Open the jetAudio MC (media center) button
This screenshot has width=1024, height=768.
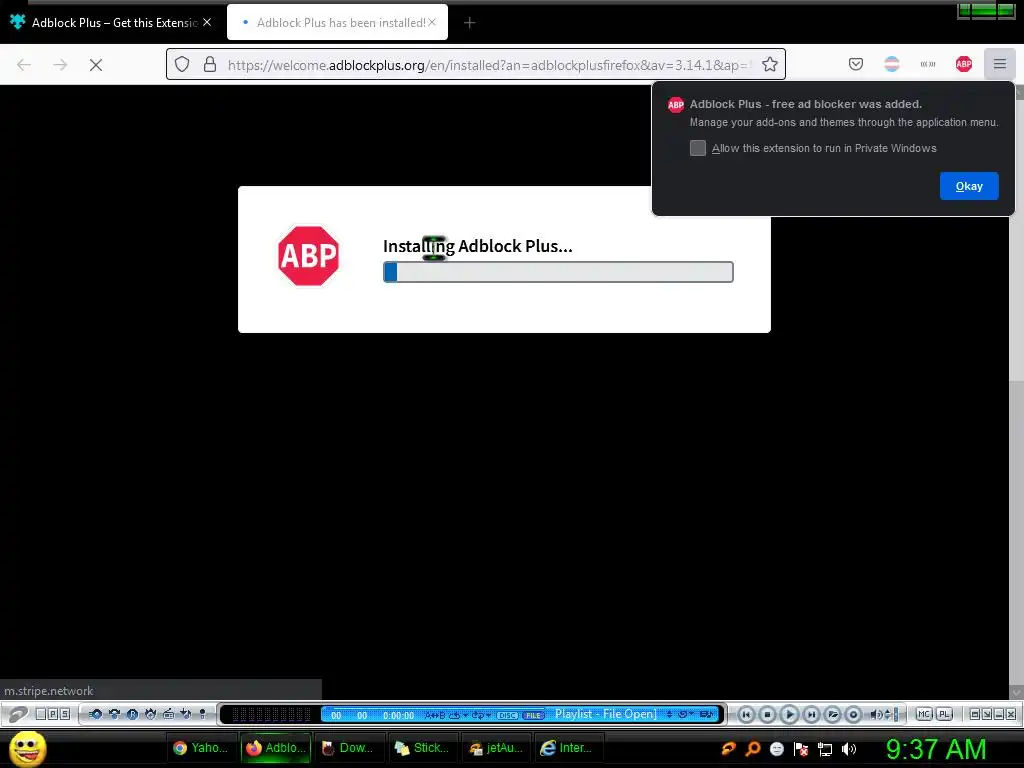923,714
